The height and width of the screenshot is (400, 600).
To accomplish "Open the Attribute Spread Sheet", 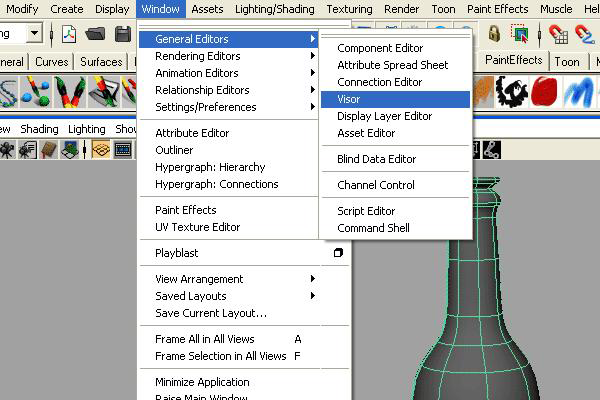I will (x=395, y=65).
